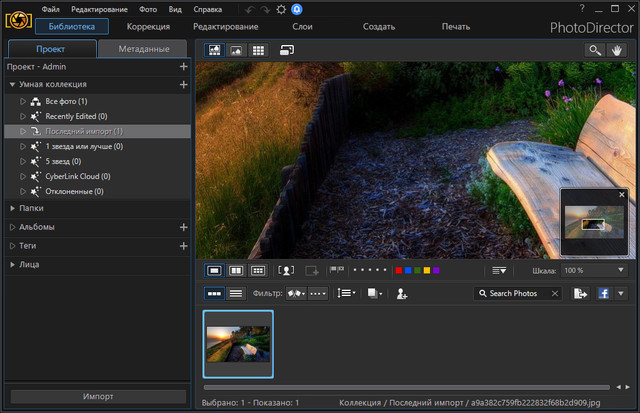Open the Справка menu
This screenshot has width=640, height=413.
208,9
